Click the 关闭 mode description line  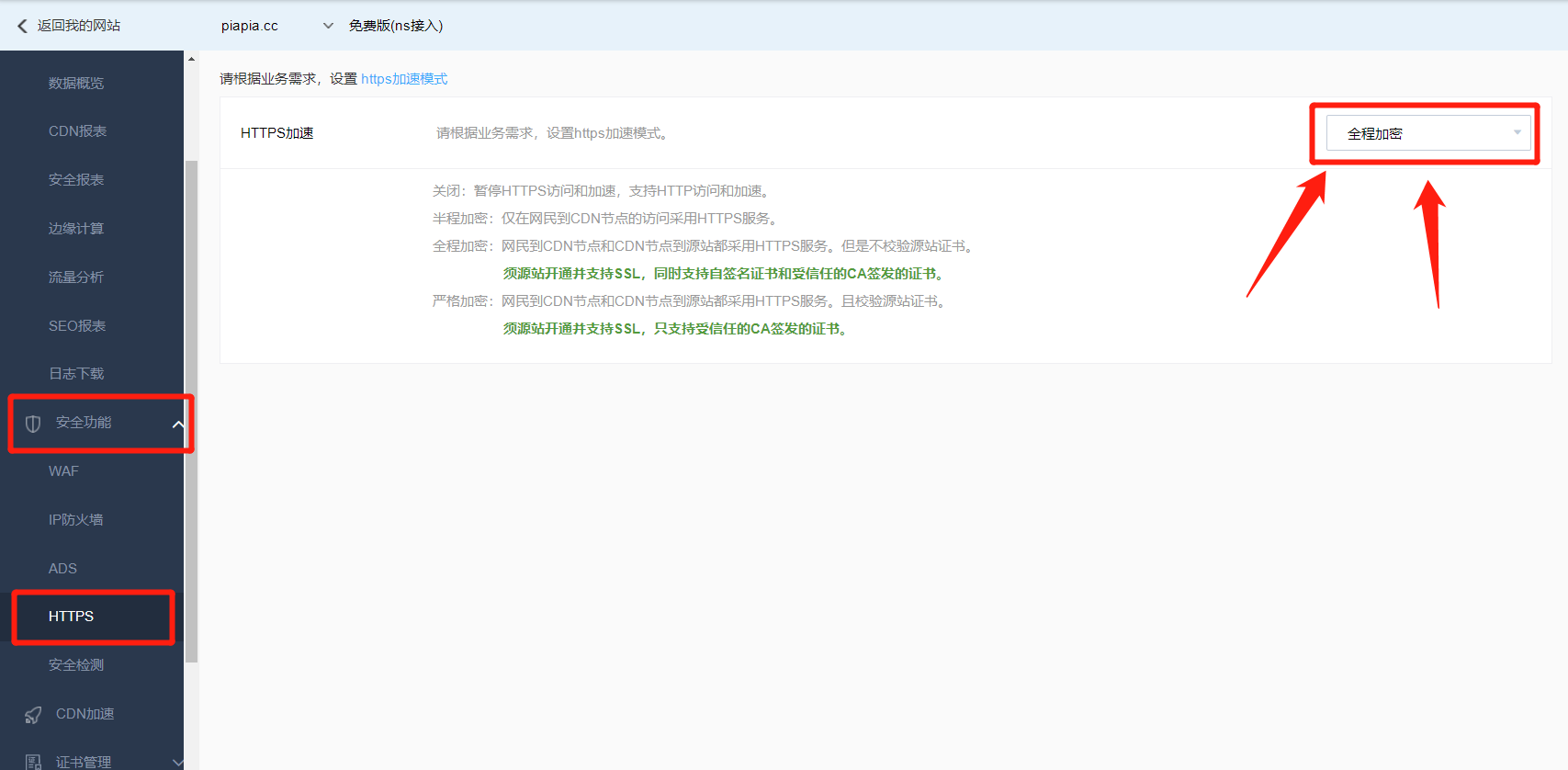click(602, 191)
